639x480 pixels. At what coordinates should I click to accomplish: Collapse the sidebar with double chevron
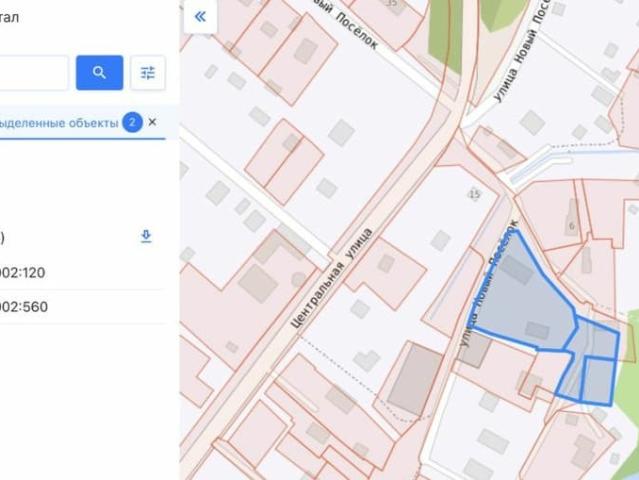(x=200, y=17)
